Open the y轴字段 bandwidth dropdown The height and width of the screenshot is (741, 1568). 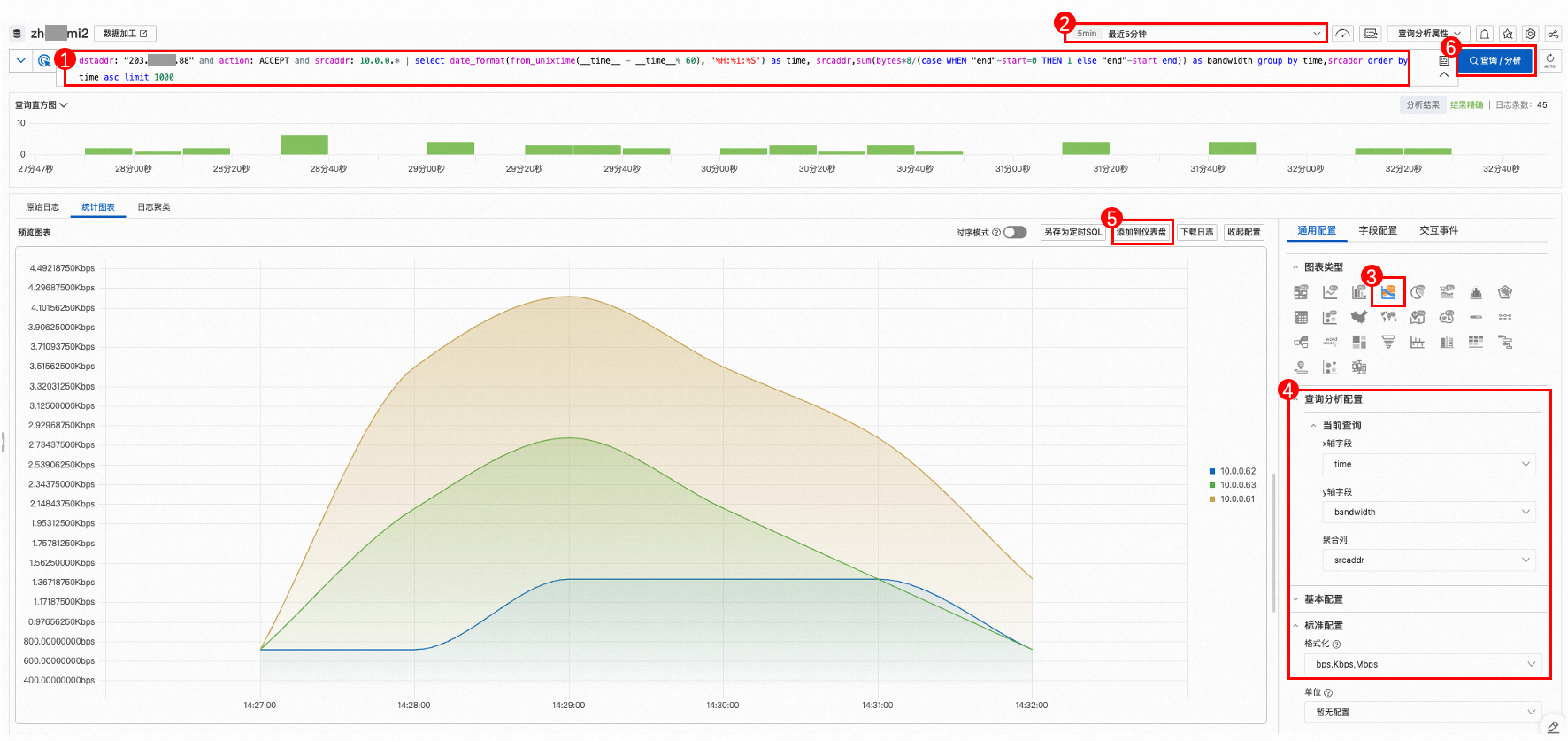coord(1429,512)
